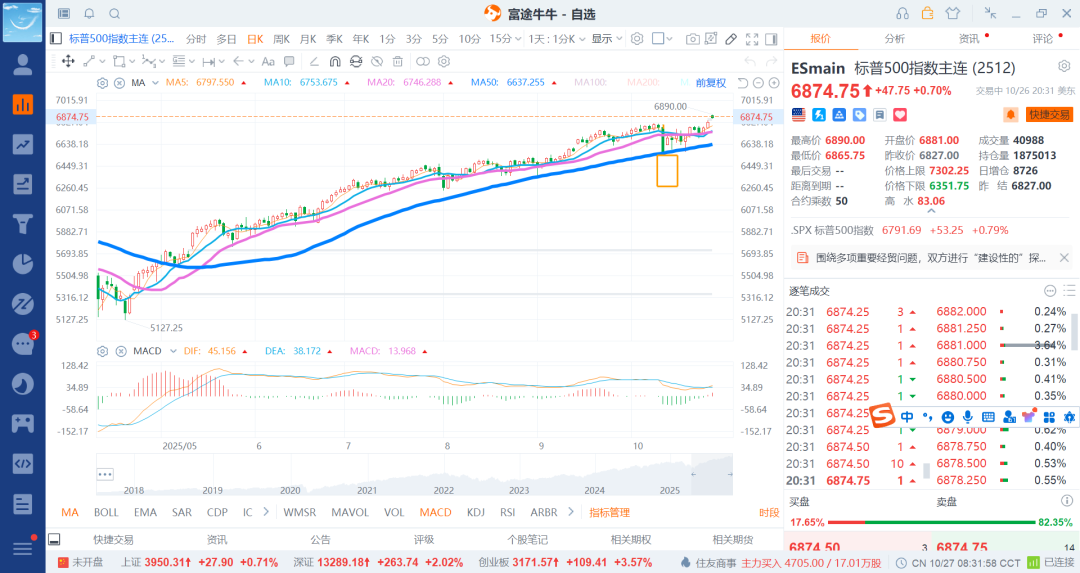1080x573 pixels.
Task: Collapse quote details with up chevron
Action: (x=931, y=212)
